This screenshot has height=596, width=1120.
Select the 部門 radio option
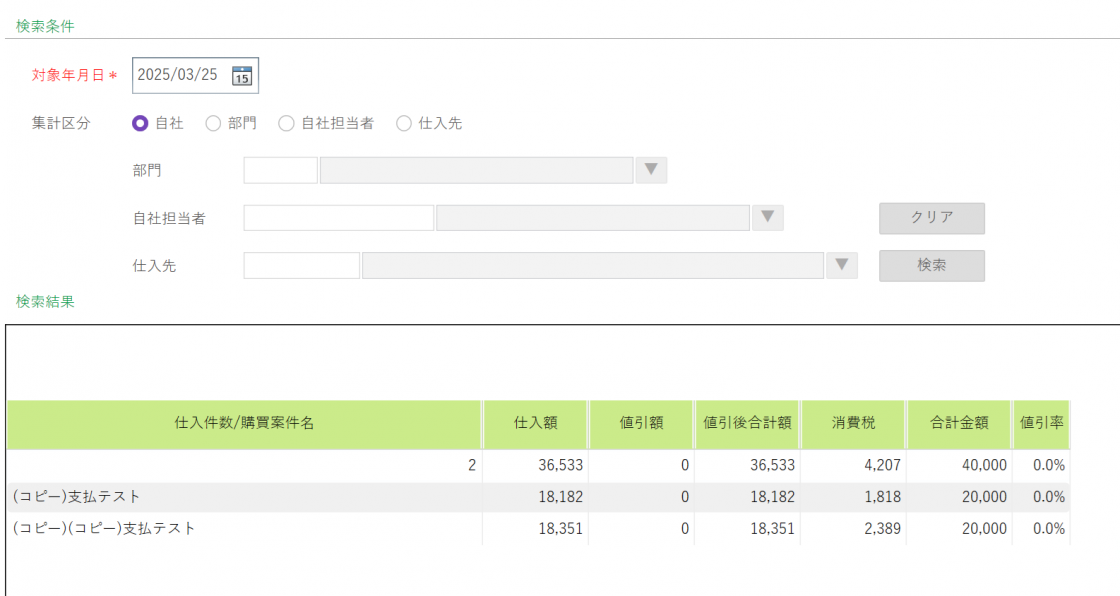[213, 124]
